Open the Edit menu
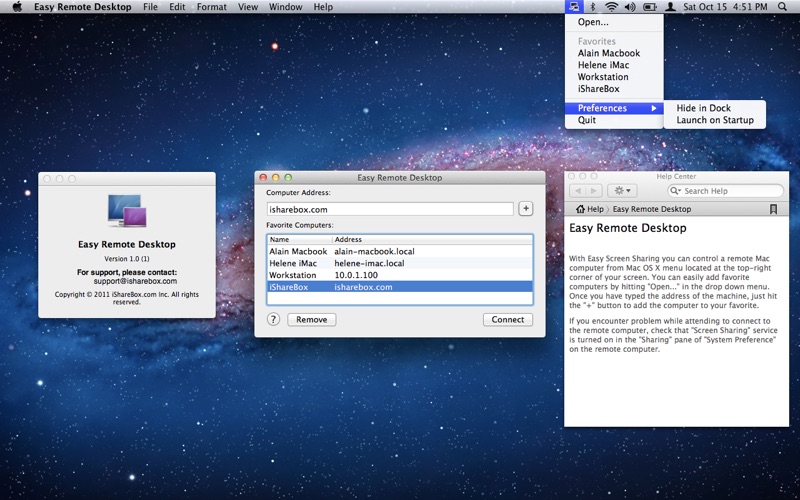The width and height of the screenshot is (800, 500). pyautogui.click(x=177, y=7)
